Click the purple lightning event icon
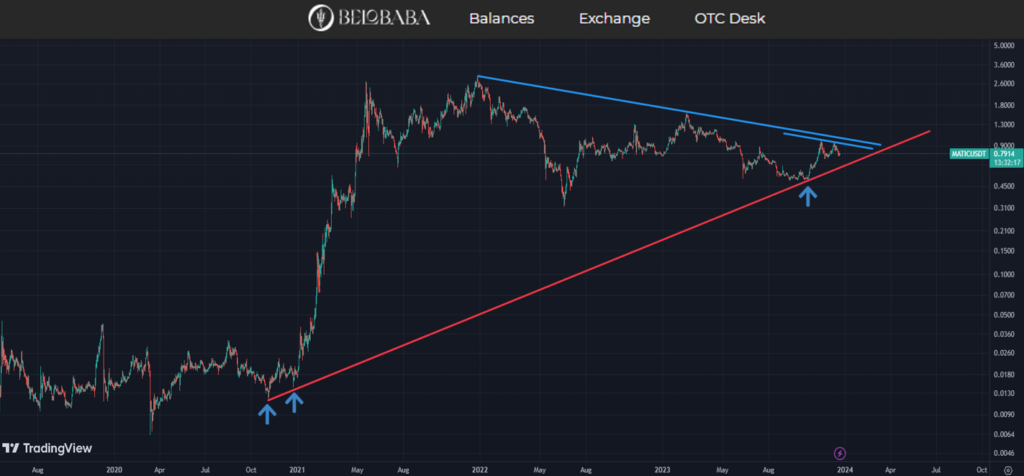This screenshot has width=1024, height=476. [x=840, y=452]
